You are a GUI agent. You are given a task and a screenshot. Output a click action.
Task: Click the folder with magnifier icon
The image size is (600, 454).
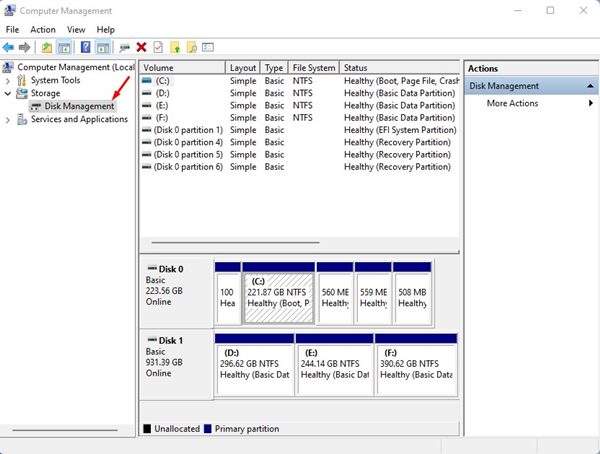pos(192,47)
